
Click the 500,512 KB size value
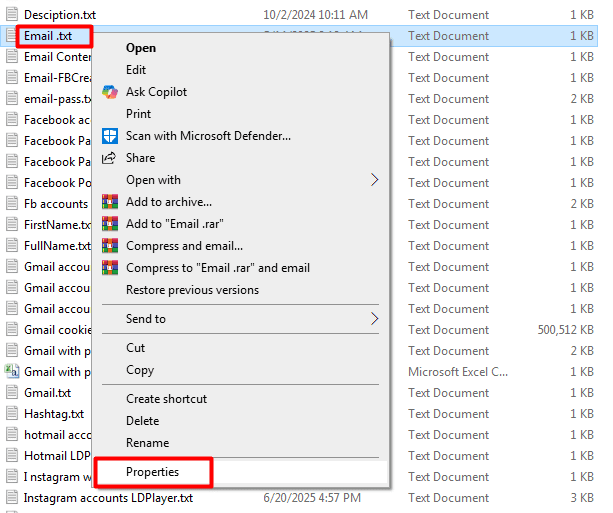click(565, 330)
